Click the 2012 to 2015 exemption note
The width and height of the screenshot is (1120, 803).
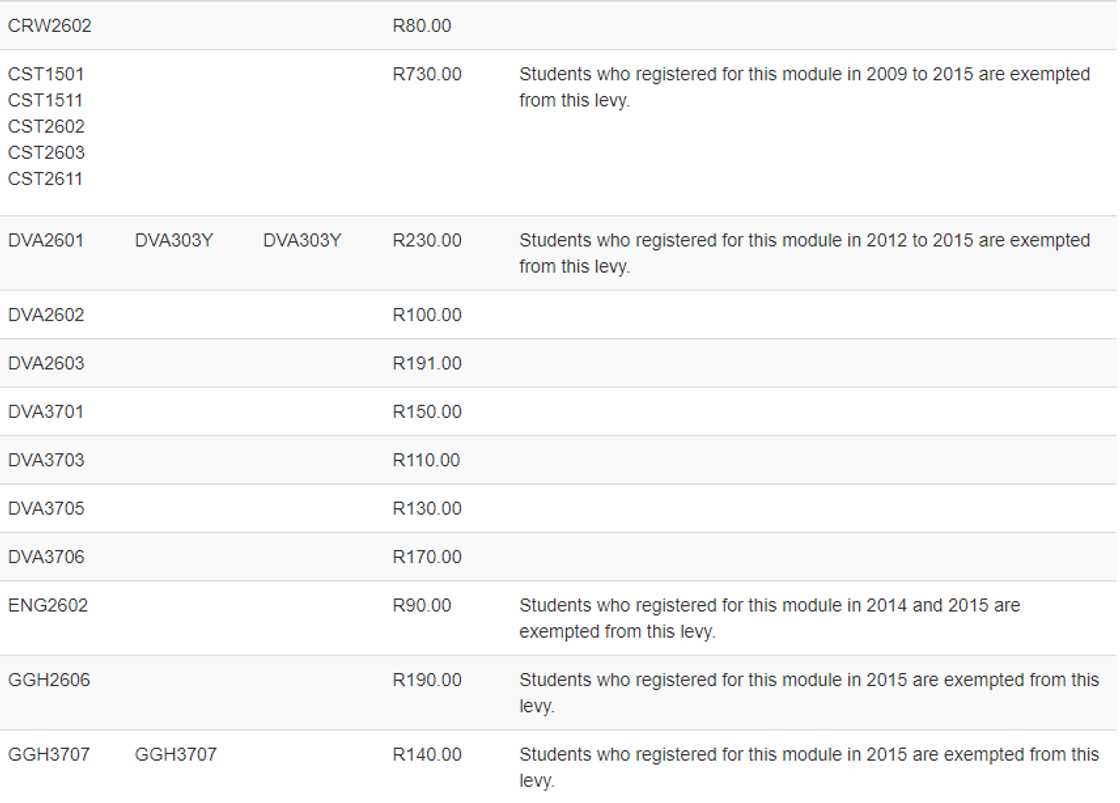pyautogui.click(x=804, y=253)
